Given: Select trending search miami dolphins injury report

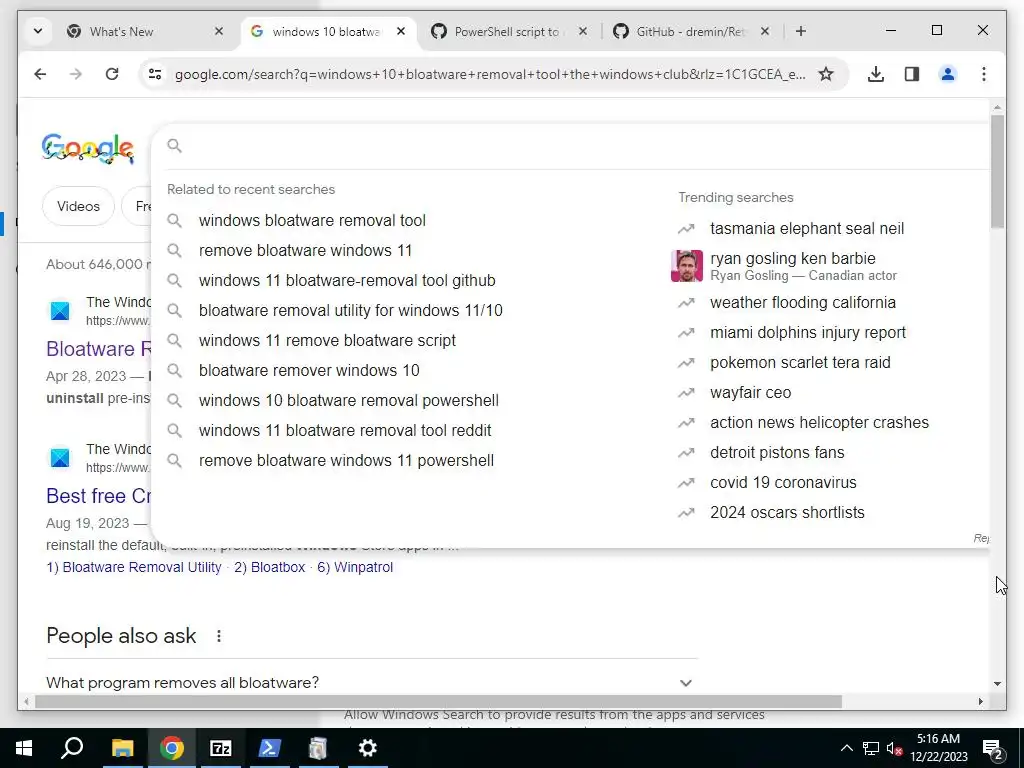Looking at the screenshot, I should click(808, 333).
